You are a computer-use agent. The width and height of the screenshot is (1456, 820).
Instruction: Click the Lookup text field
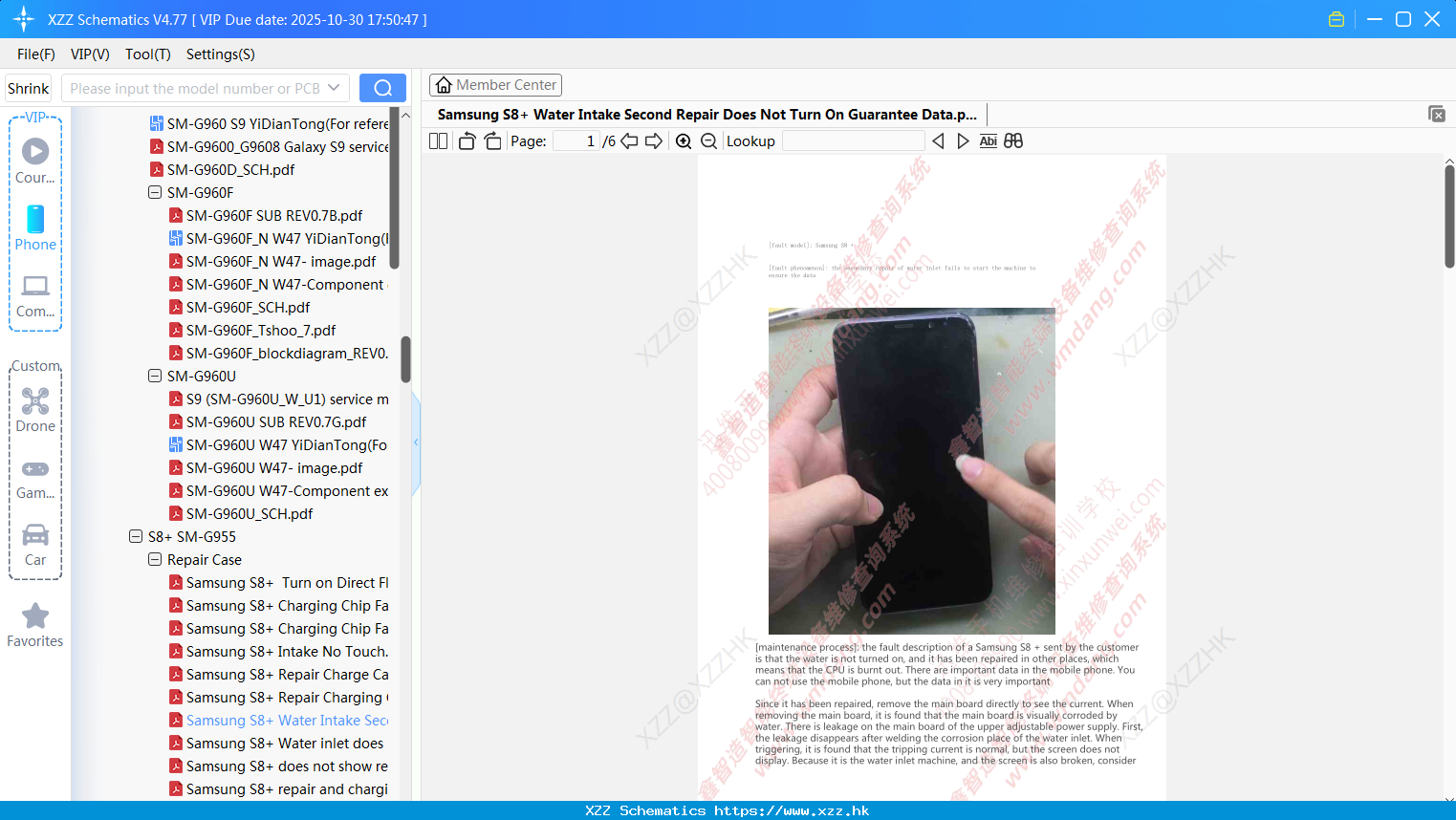[x=853, y=140]
